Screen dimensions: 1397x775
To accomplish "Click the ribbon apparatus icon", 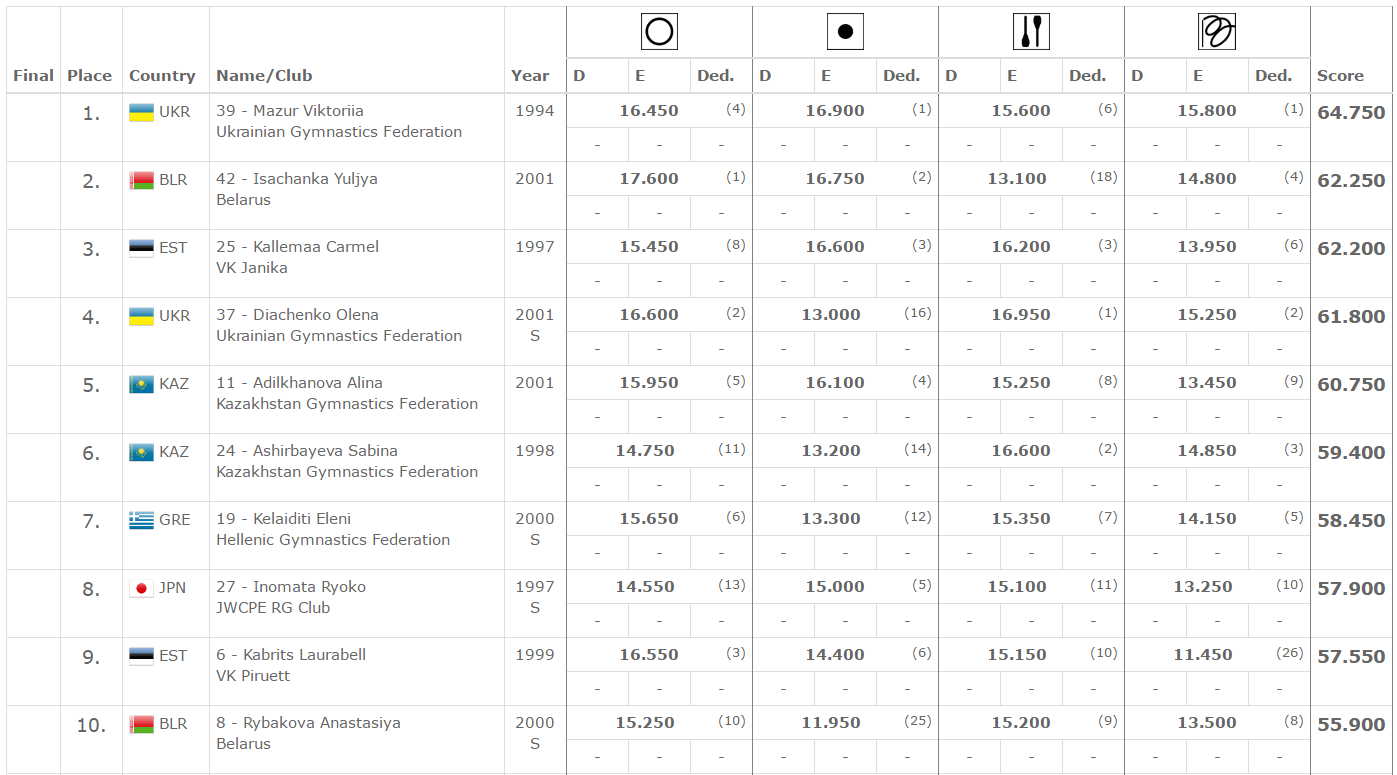I will pyautogui.click(x=1217, y=32).
